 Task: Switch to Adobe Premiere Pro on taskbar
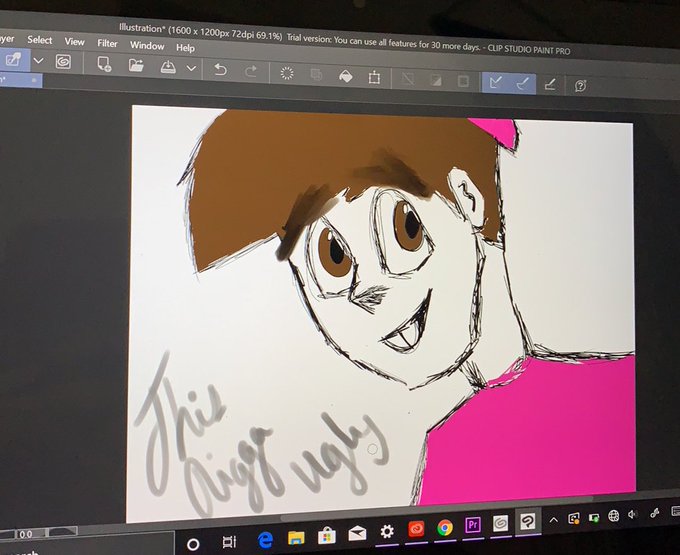473,526
